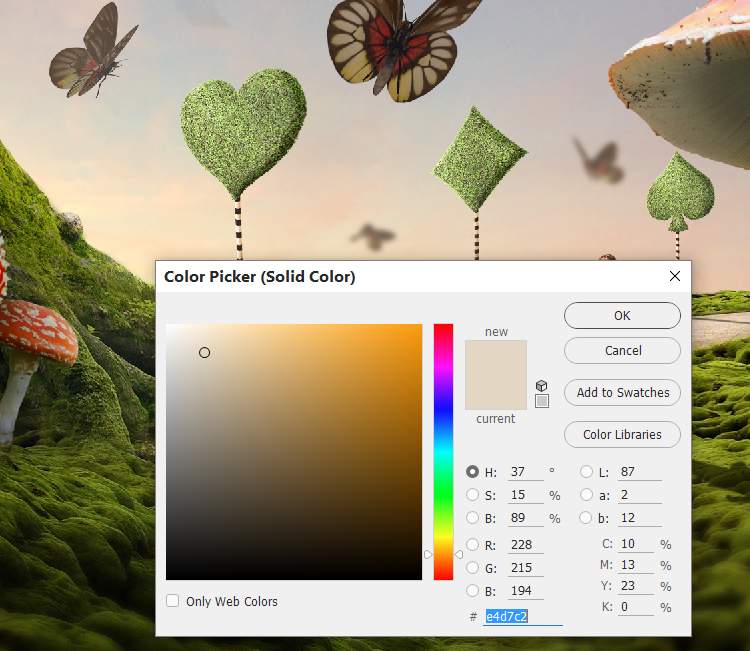Click the new color preview swatch
The width and height of the screenshot is (750, 651).
[496, 358]
